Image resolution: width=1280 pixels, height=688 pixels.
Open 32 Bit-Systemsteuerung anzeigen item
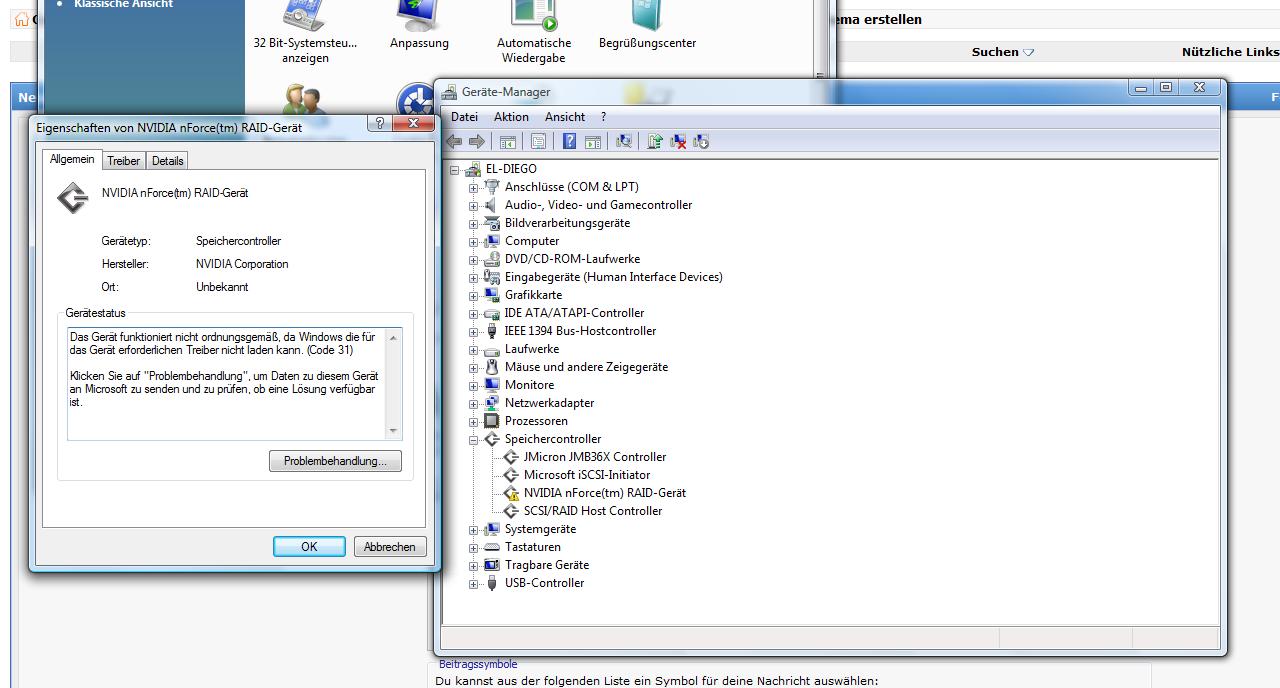305,32
